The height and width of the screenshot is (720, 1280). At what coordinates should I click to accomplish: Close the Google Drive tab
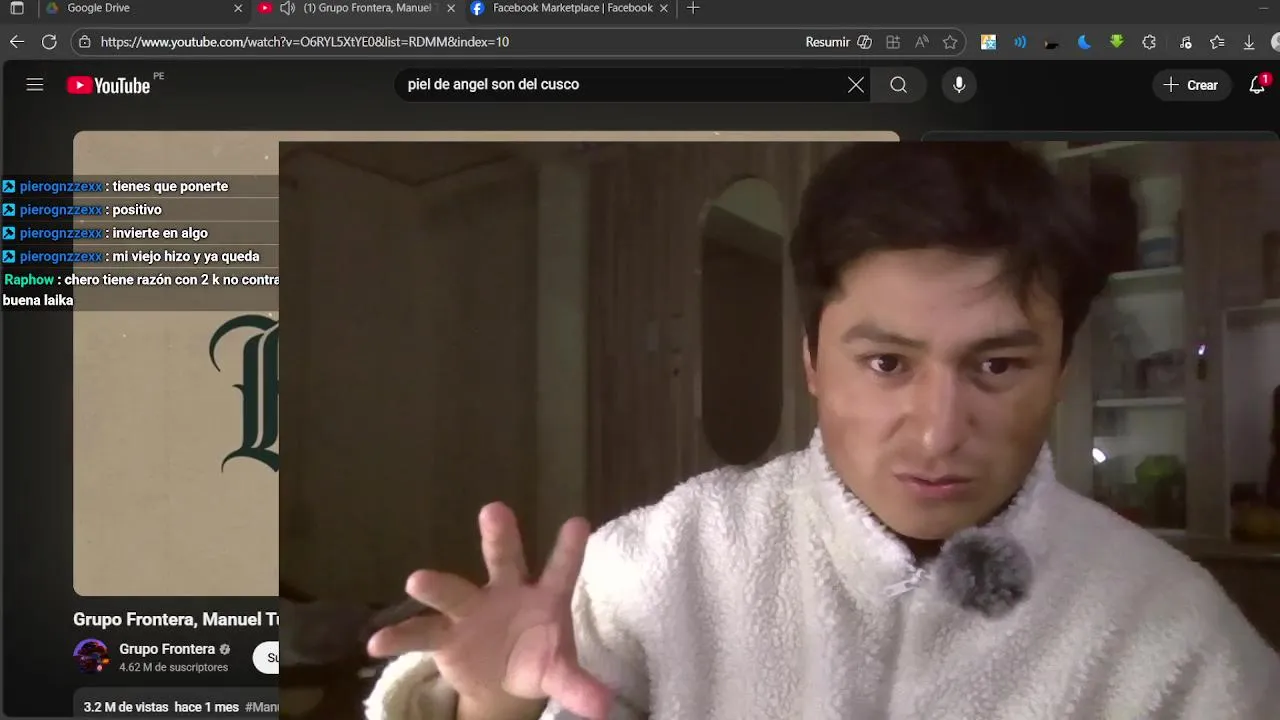(x=238, y=8)
